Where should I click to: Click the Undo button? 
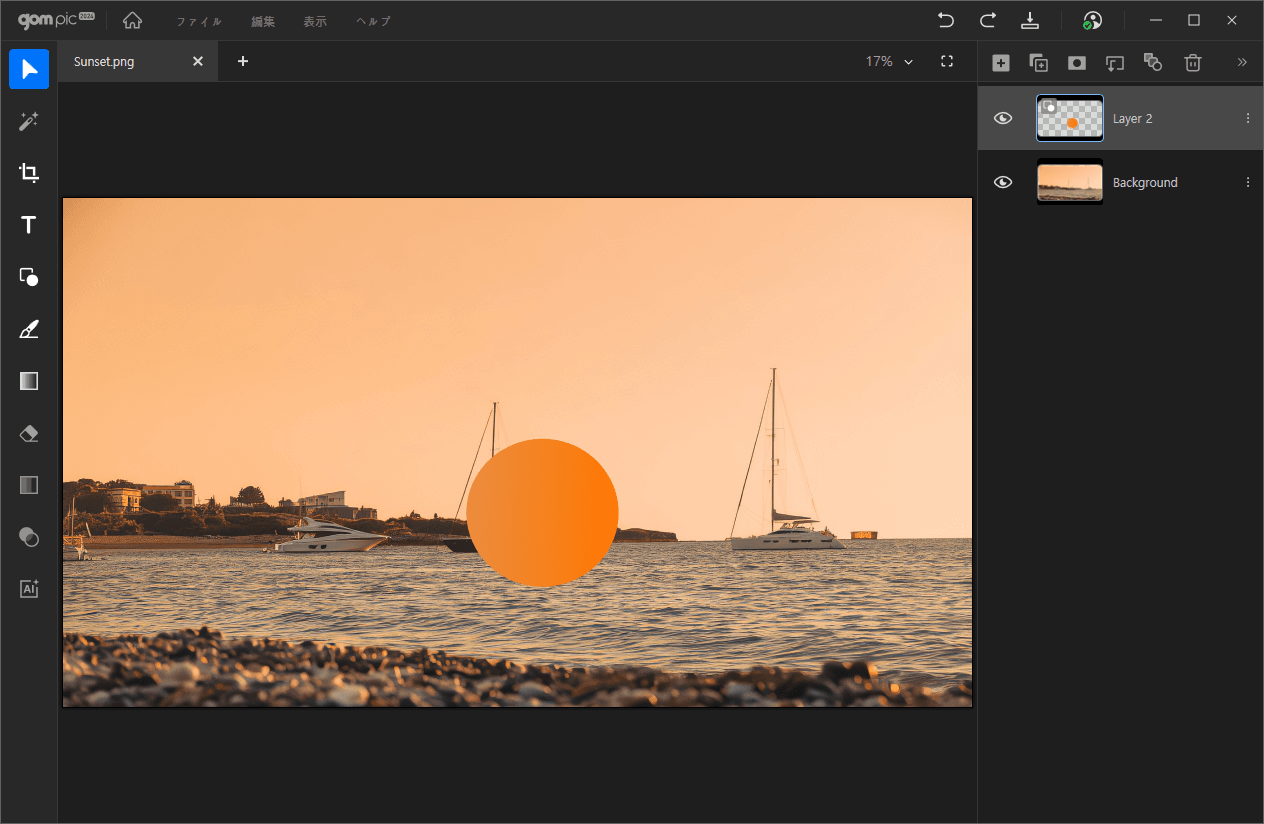[945, 20]
